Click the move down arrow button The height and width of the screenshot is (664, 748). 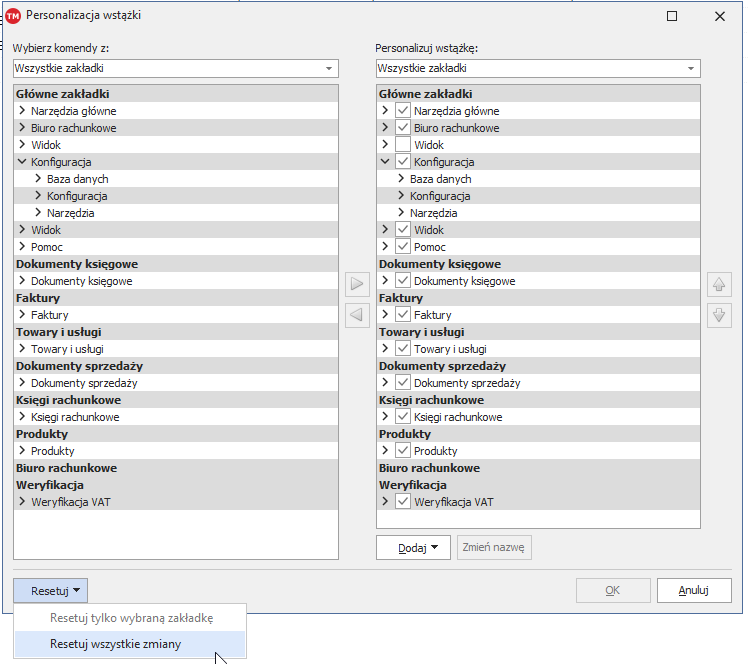(x=719, y=316)
